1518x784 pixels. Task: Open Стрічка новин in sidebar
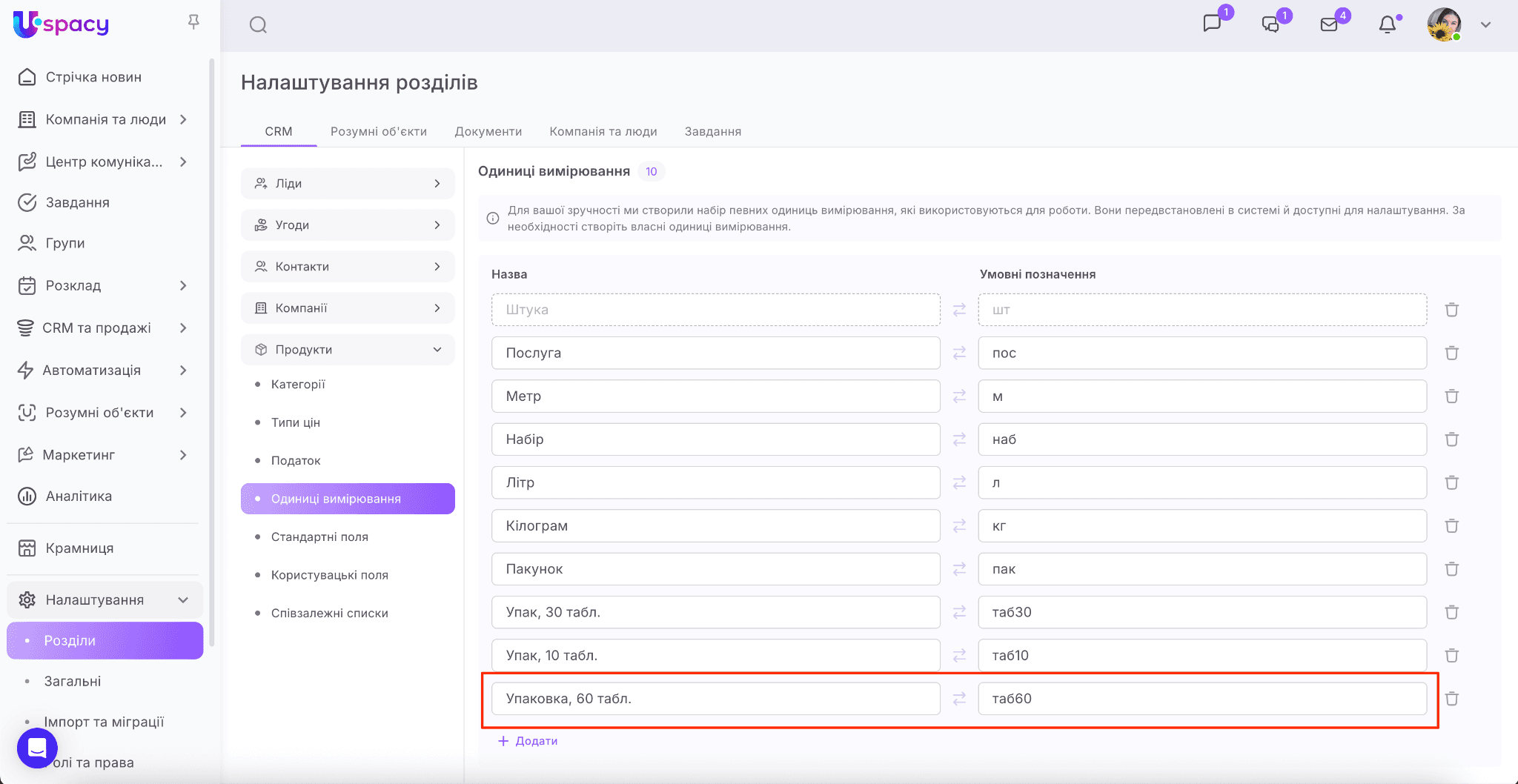[x=93, y=77]
